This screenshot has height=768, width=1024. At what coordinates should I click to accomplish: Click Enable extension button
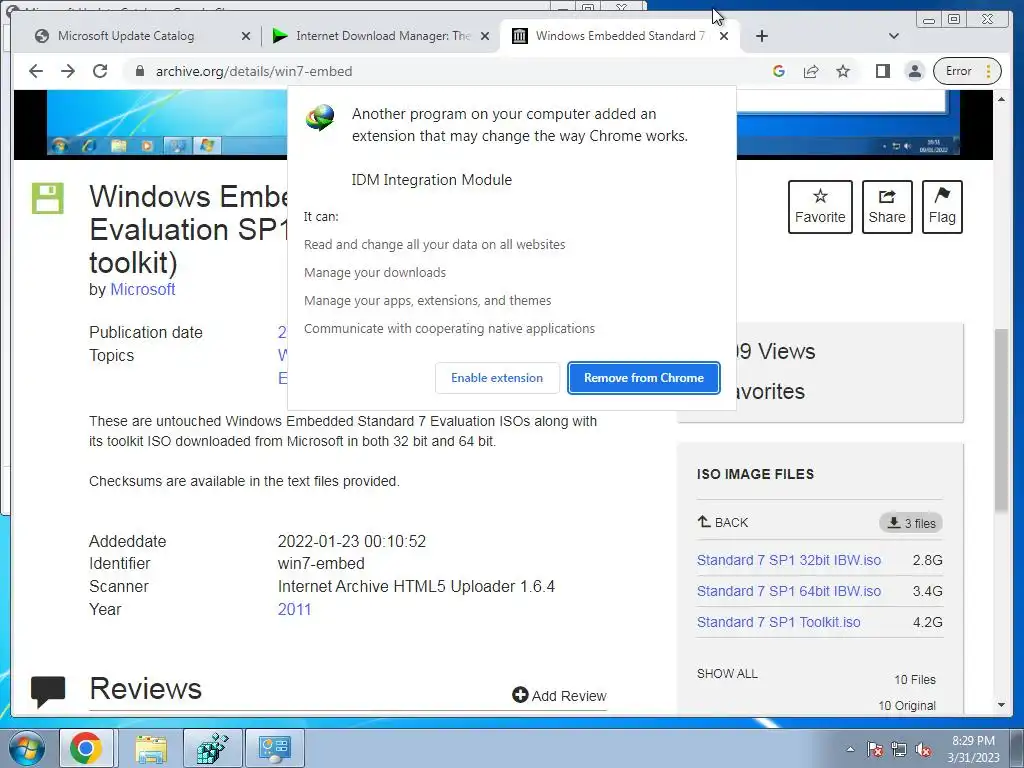(x=497, y=378)
